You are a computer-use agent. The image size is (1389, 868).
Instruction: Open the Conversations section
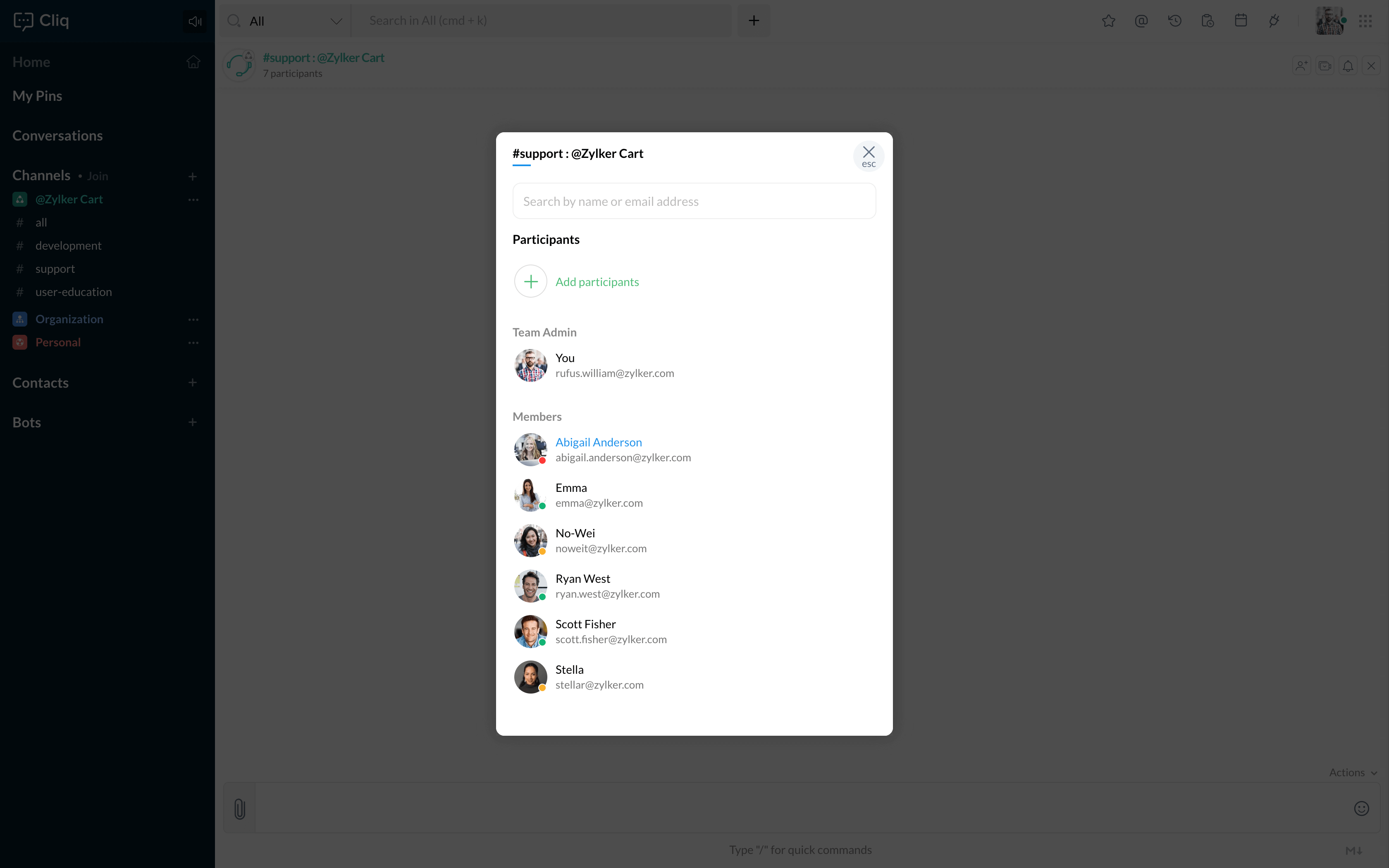point(57,136)
